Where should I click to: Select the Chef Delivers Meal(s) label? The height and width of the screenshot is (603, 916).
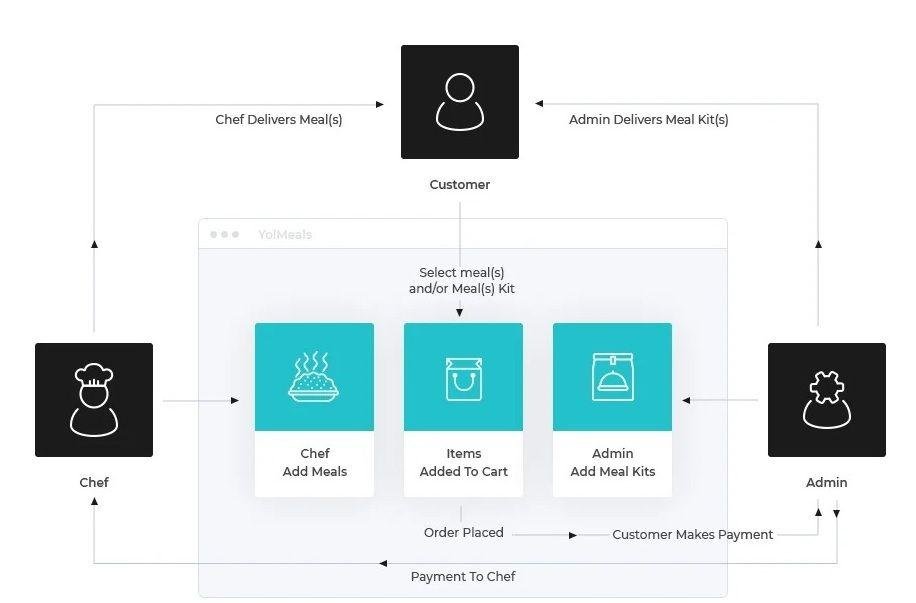pyautogui.click(x=279, y=119)
